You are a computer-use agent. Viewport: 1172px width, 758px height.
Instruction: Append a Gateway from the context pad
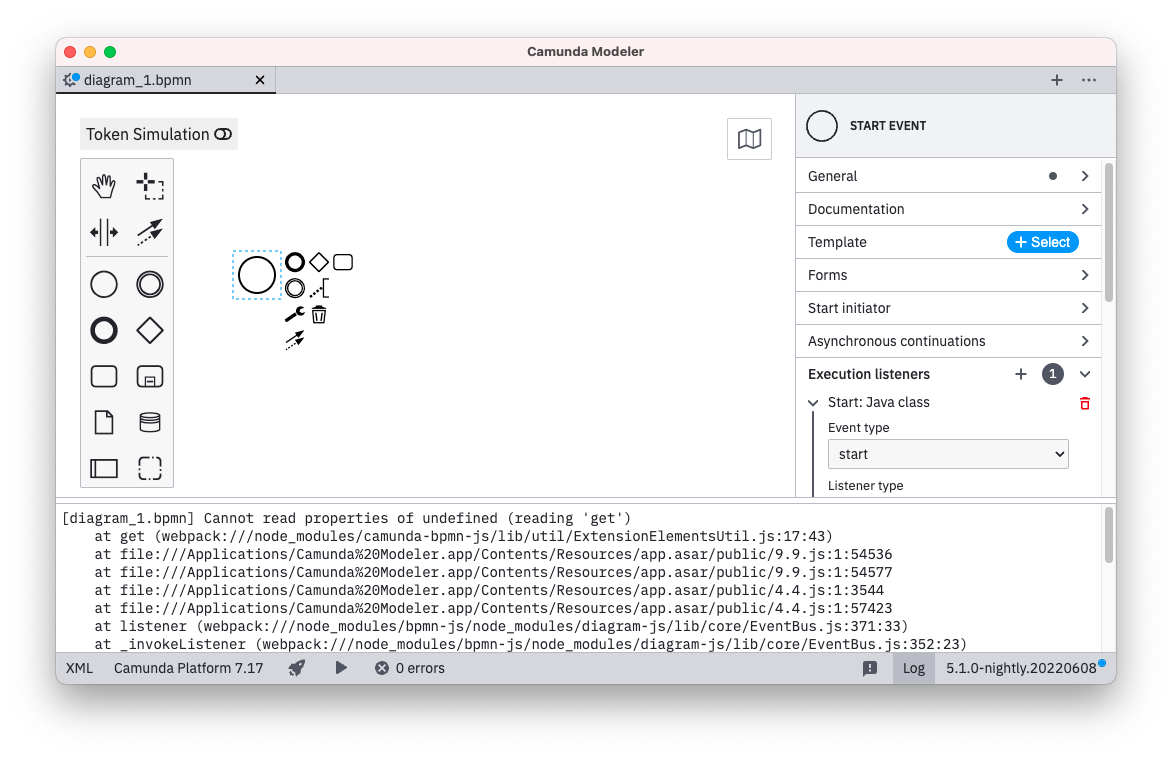point(318,262)
